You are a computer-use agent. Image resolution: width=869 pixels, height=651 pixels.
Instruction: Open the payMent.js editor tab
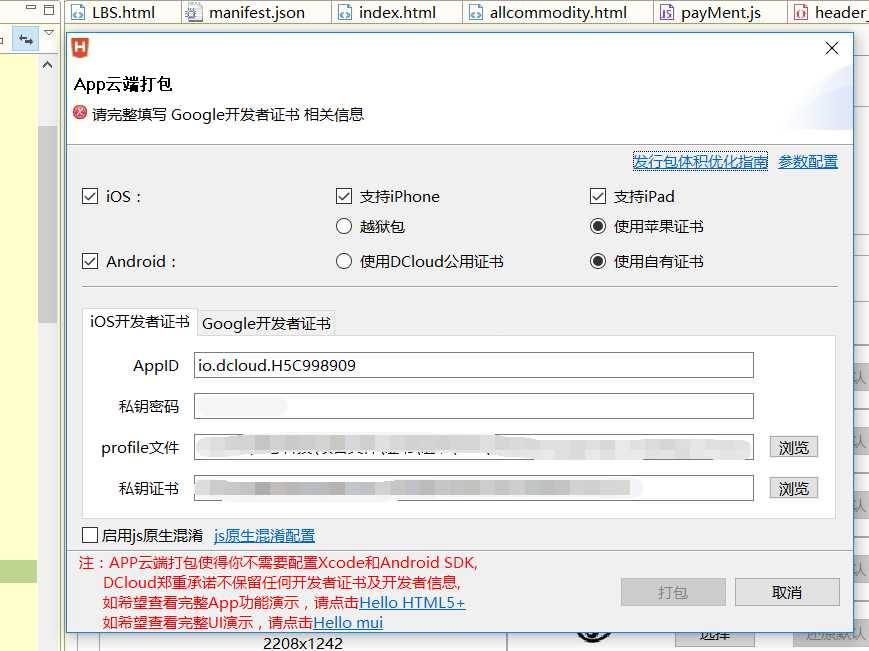[x=720, y=12]
